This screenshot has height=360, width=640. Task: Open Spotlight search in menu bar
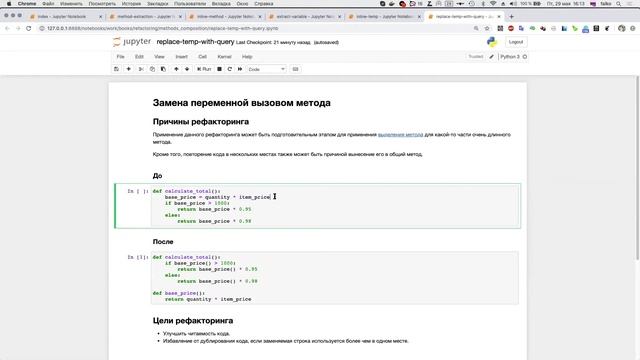click(x=619, y=4)
